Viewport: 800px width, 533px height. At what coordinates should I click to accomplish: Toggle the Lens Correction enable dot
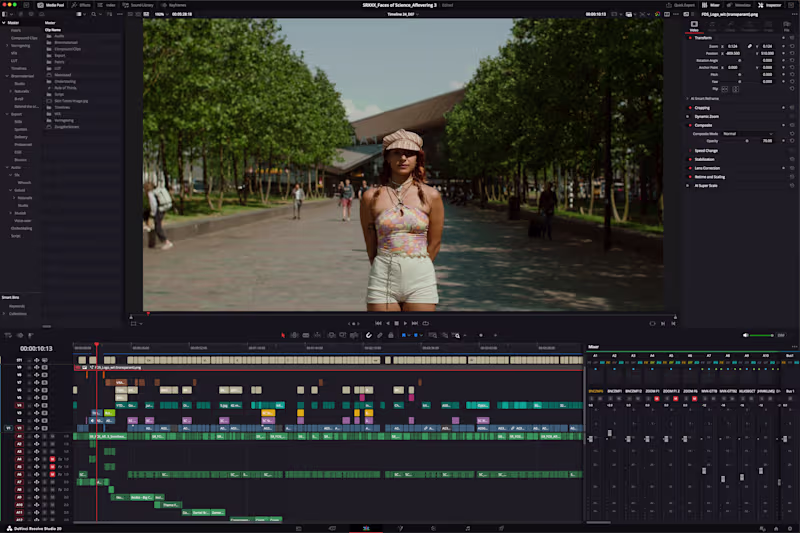(690, 168)
